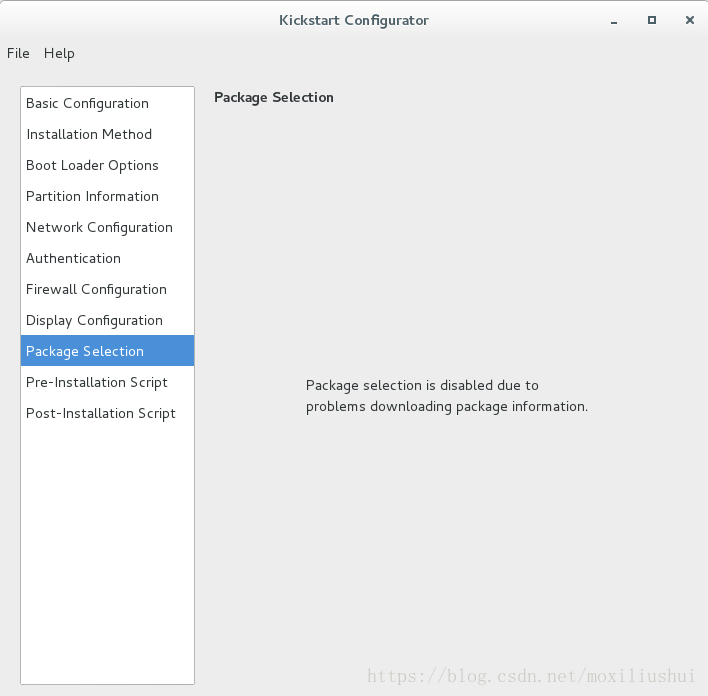Open the Help menu
This screenshot has height=696, width=708.
point(59,53)
